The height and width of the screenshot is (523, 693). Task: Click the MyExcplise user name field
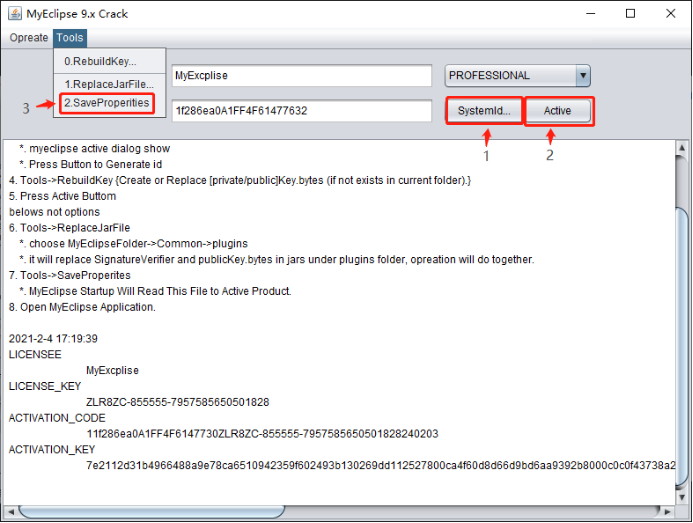coord(302,76)
